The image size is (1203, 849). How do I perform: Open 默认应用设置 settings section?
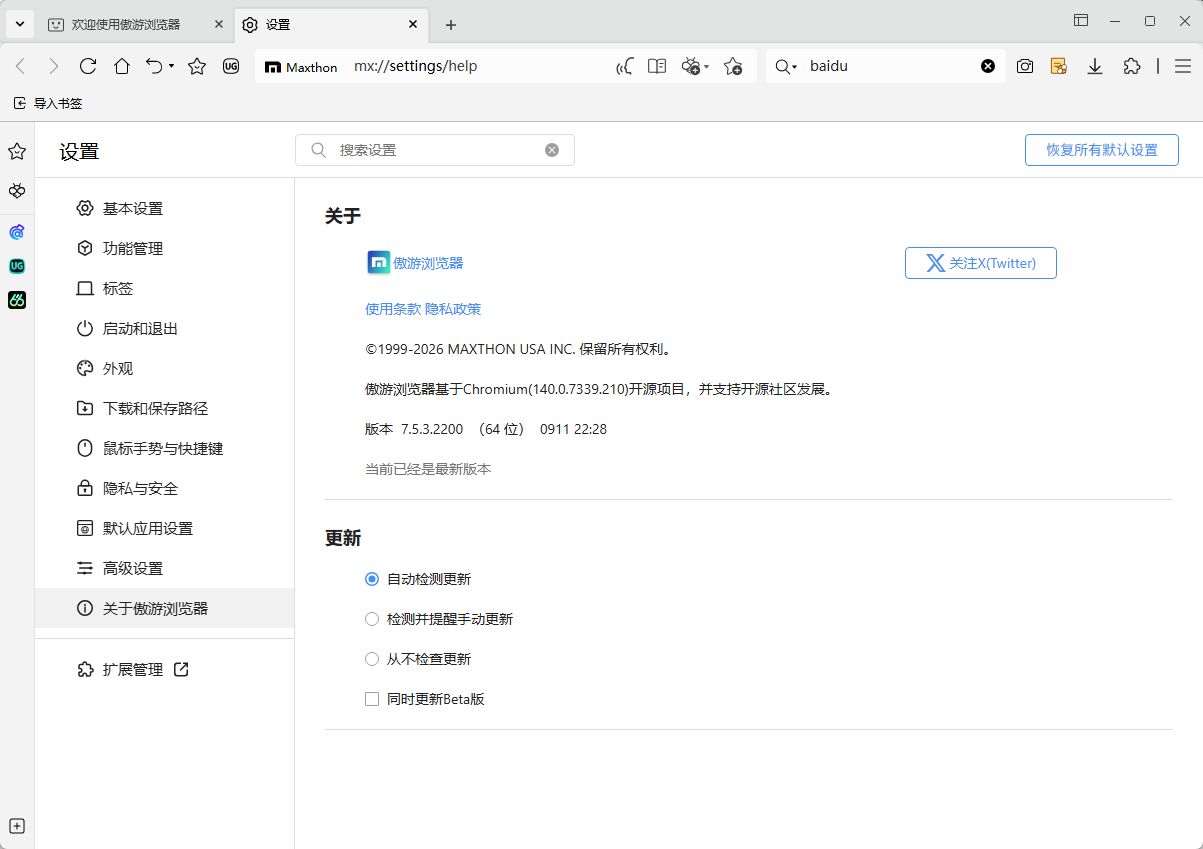click(x=164, y=528)
